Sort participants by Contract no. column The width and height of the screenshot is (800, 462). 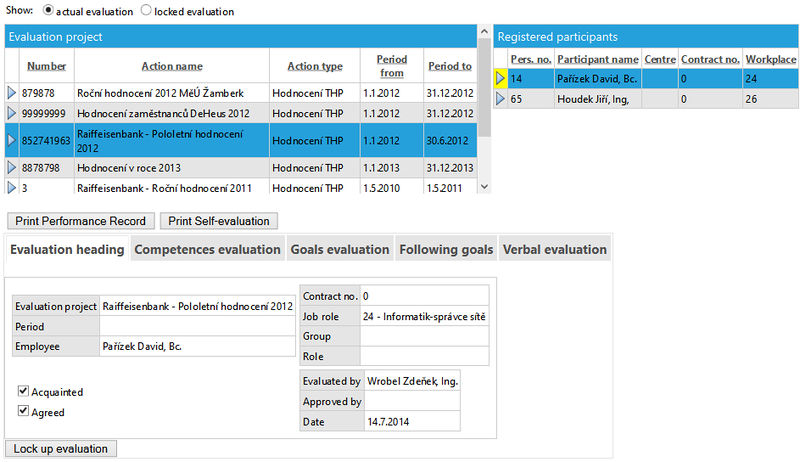coord(710,59)
